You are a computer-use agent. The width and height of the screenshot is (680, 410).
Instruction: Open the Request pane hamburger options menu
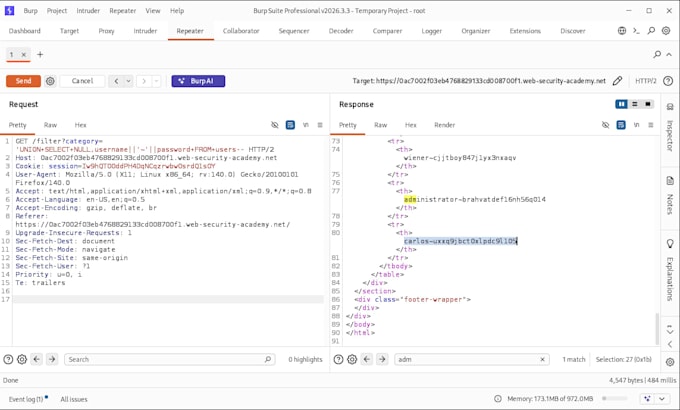coord(320,125)
